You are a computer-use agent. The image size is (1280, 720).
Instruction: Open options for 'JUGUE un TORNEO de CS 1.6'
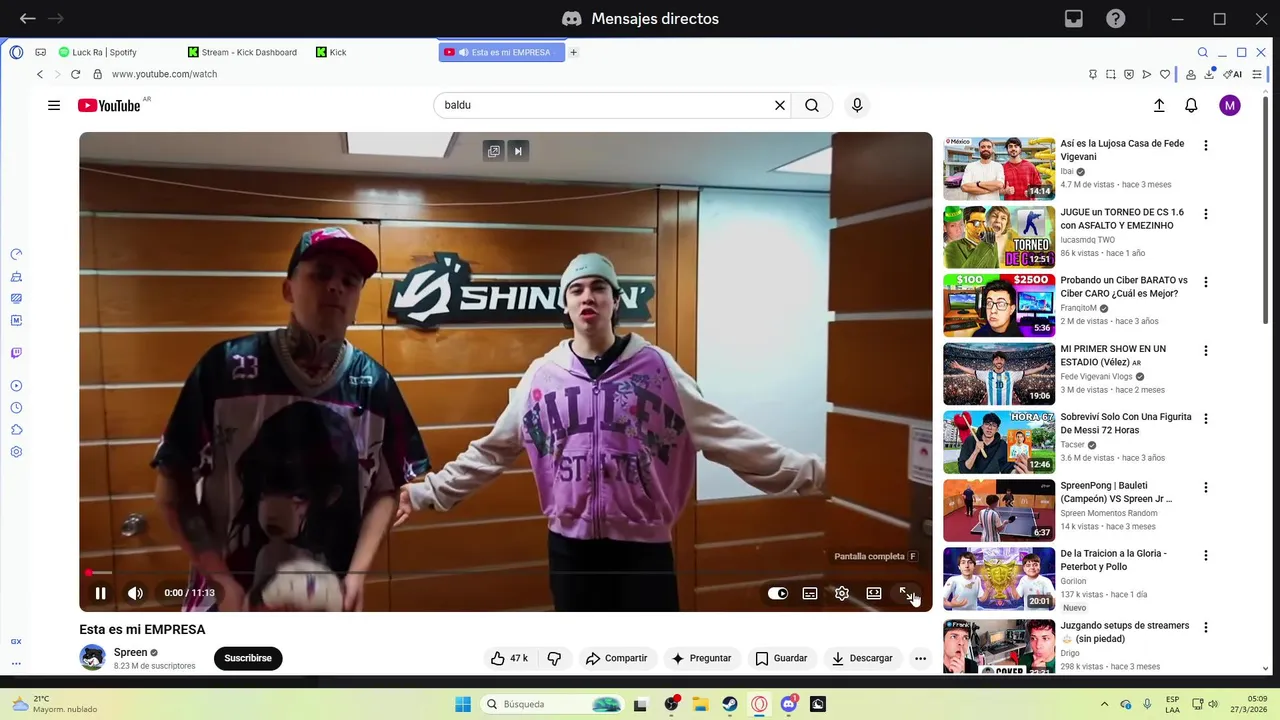[x=1206, y=214]
